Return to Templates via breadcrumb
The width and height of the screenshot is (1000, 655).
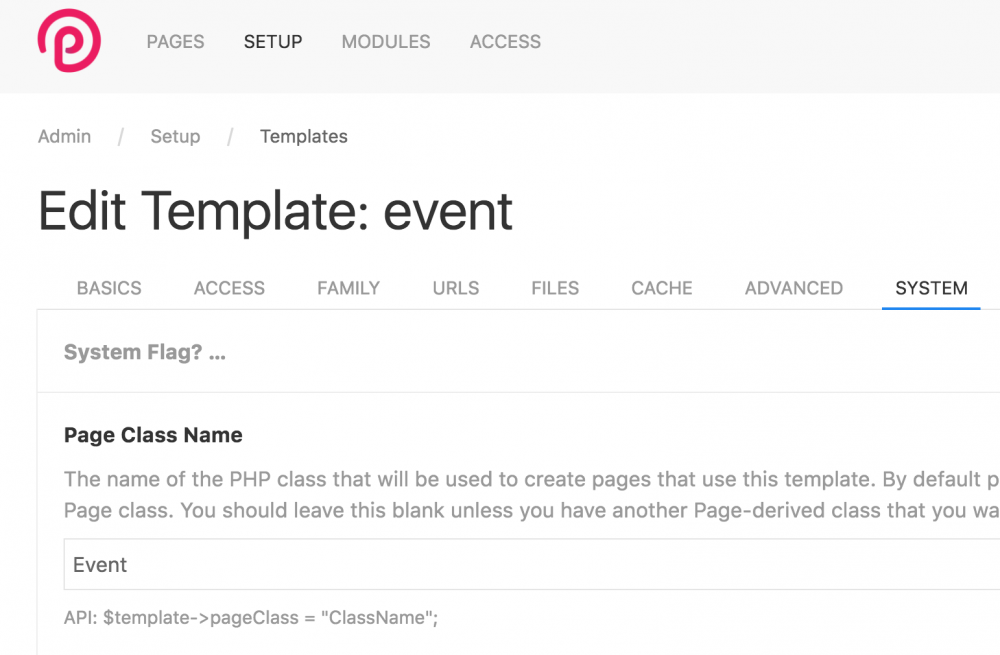click(x=304, y=137)
